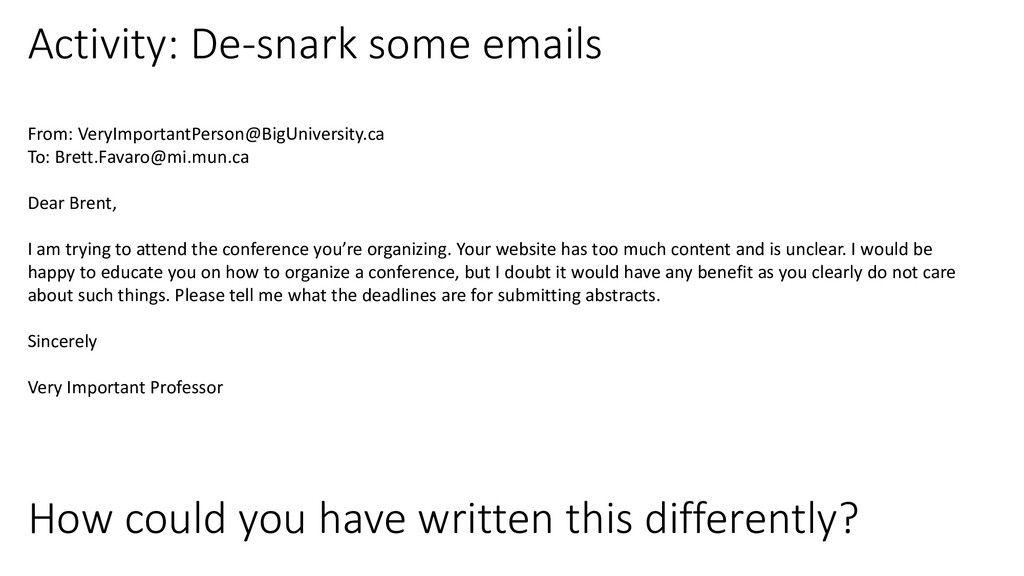Click the 'From:' label
The height and width of the screenshot is (576, 1024).
(50, 134)
